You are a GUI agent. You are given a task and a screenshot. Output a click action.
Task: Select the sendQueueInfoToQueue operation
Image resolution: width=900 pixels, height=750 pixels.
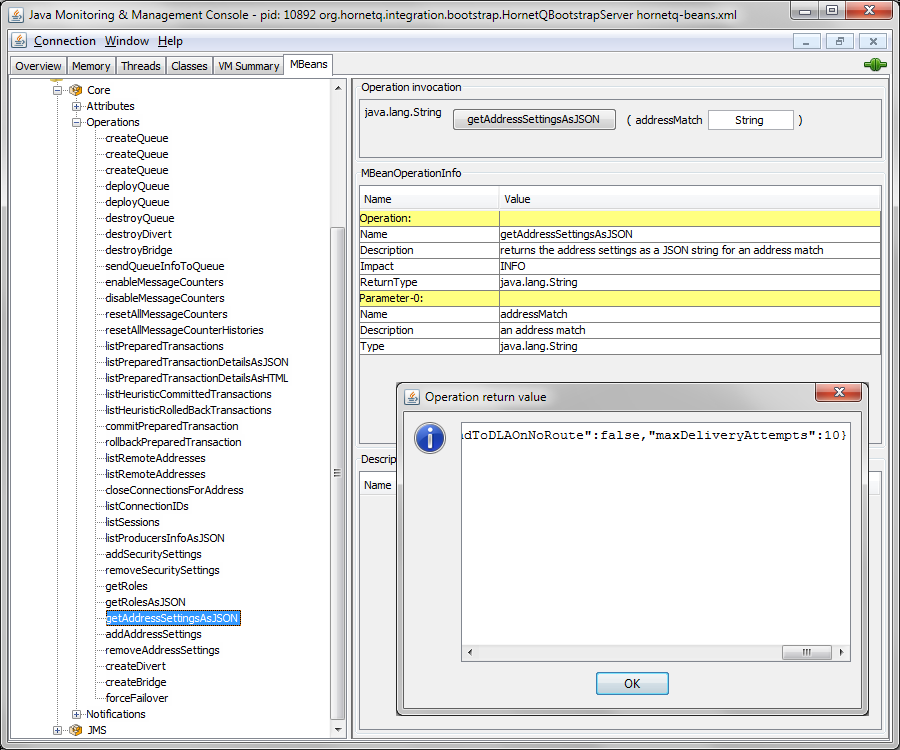[165, 266]
